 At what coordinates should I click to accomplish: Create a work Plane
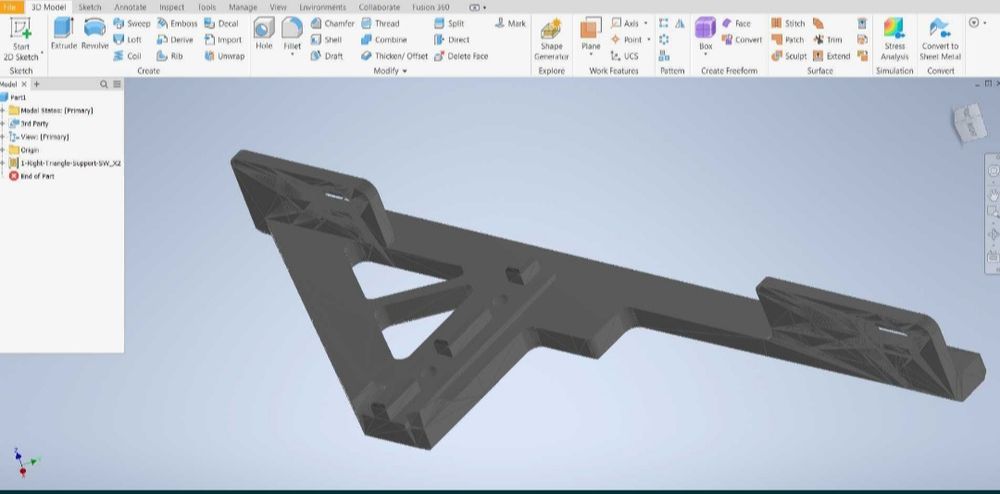[x=591, y=35]
